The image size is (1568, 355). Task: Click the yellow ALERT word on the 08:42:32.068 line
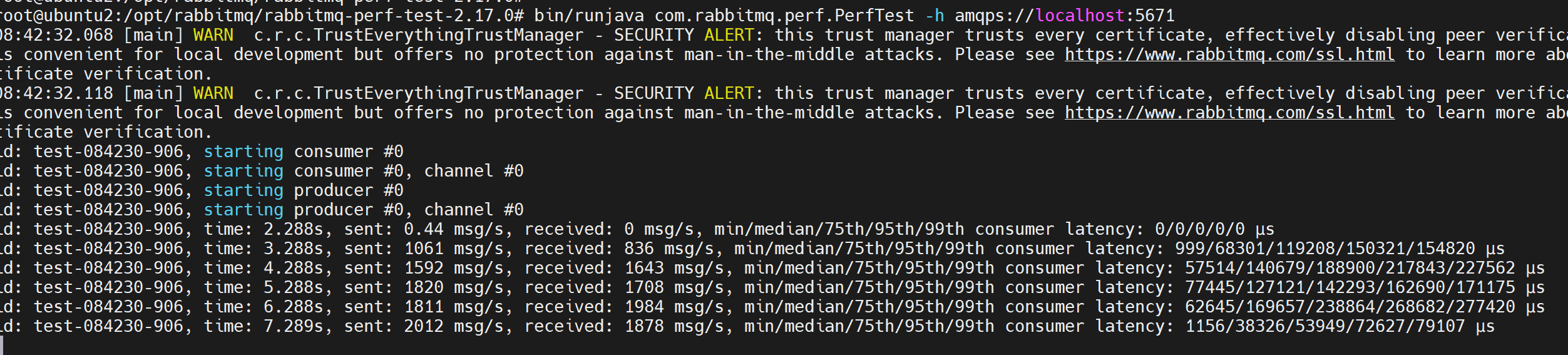[x=729, y=35]
